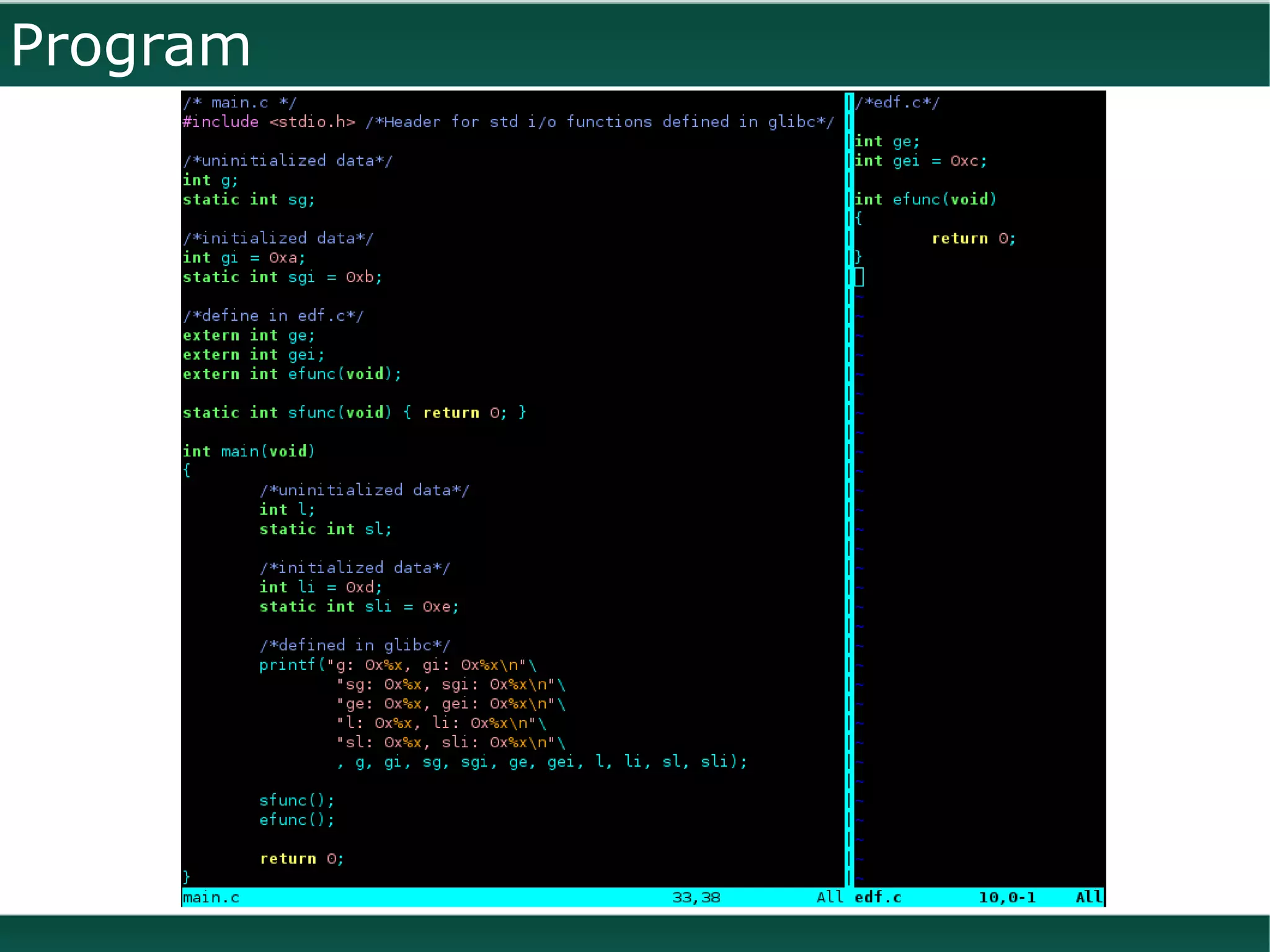Click the 'static int sgi = 0xb;' line
The height and width of the screenshot is (952, 1270).
click(282, 277)
